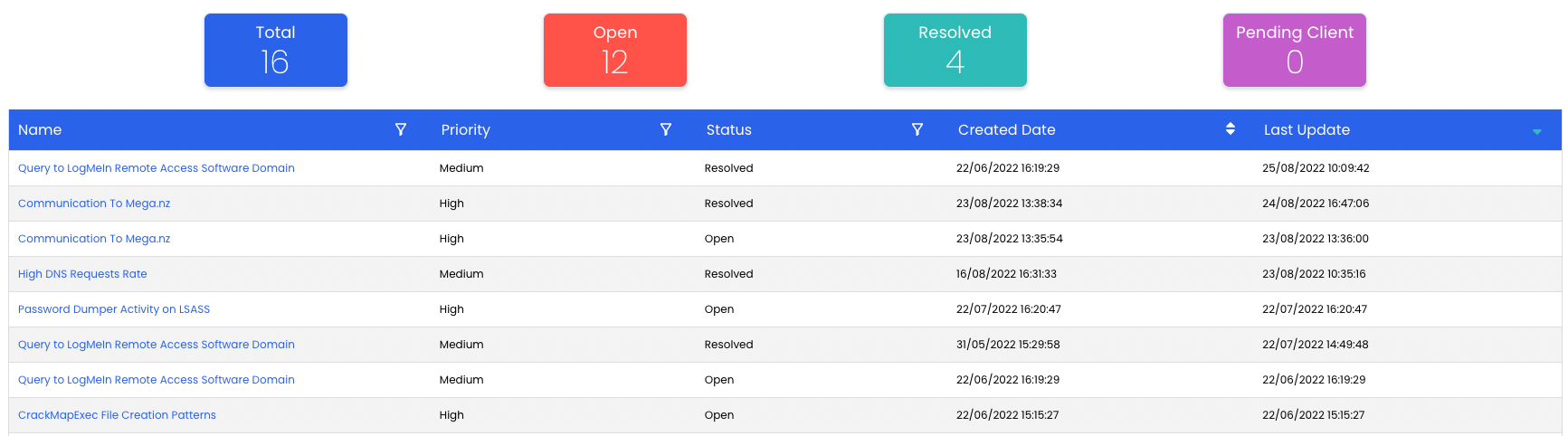1568x436 pixels.
Task: Open High DNS Requests Rate alert
Action: [x=82, y=274]
